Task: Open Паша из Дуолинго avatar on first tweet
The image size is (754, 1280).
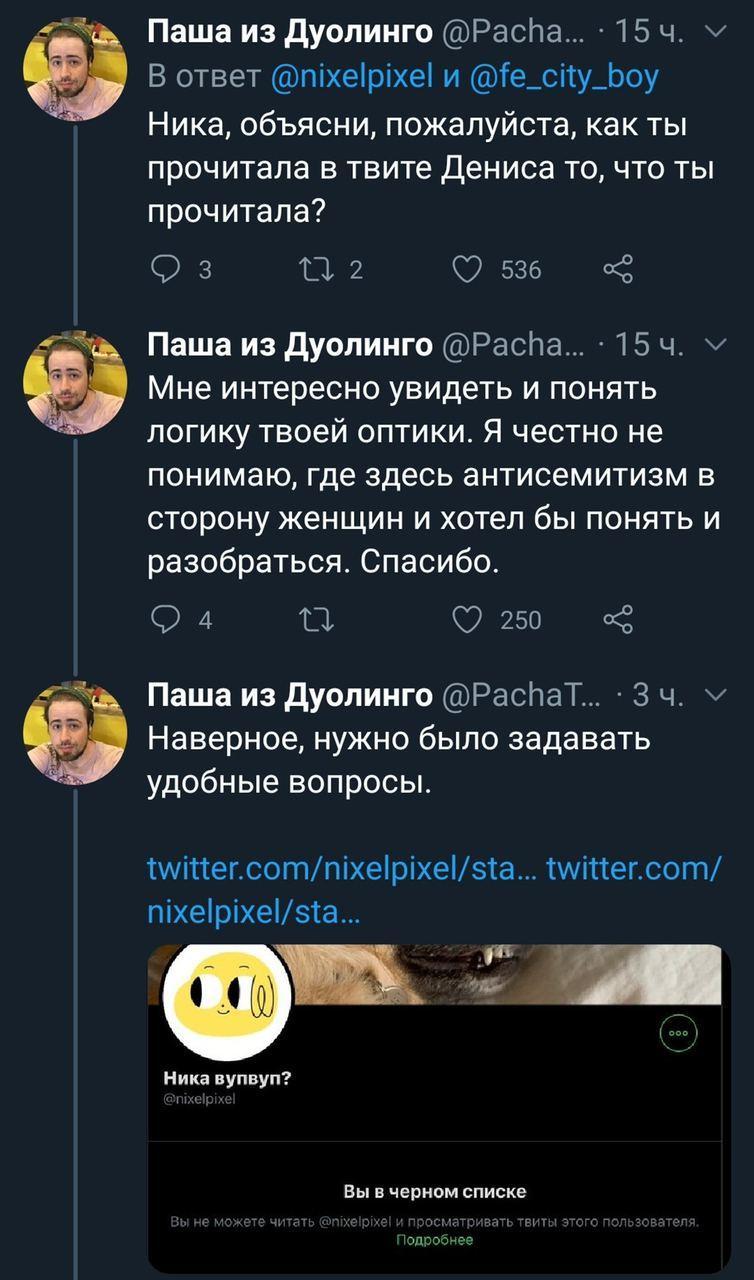Action: 75,68
